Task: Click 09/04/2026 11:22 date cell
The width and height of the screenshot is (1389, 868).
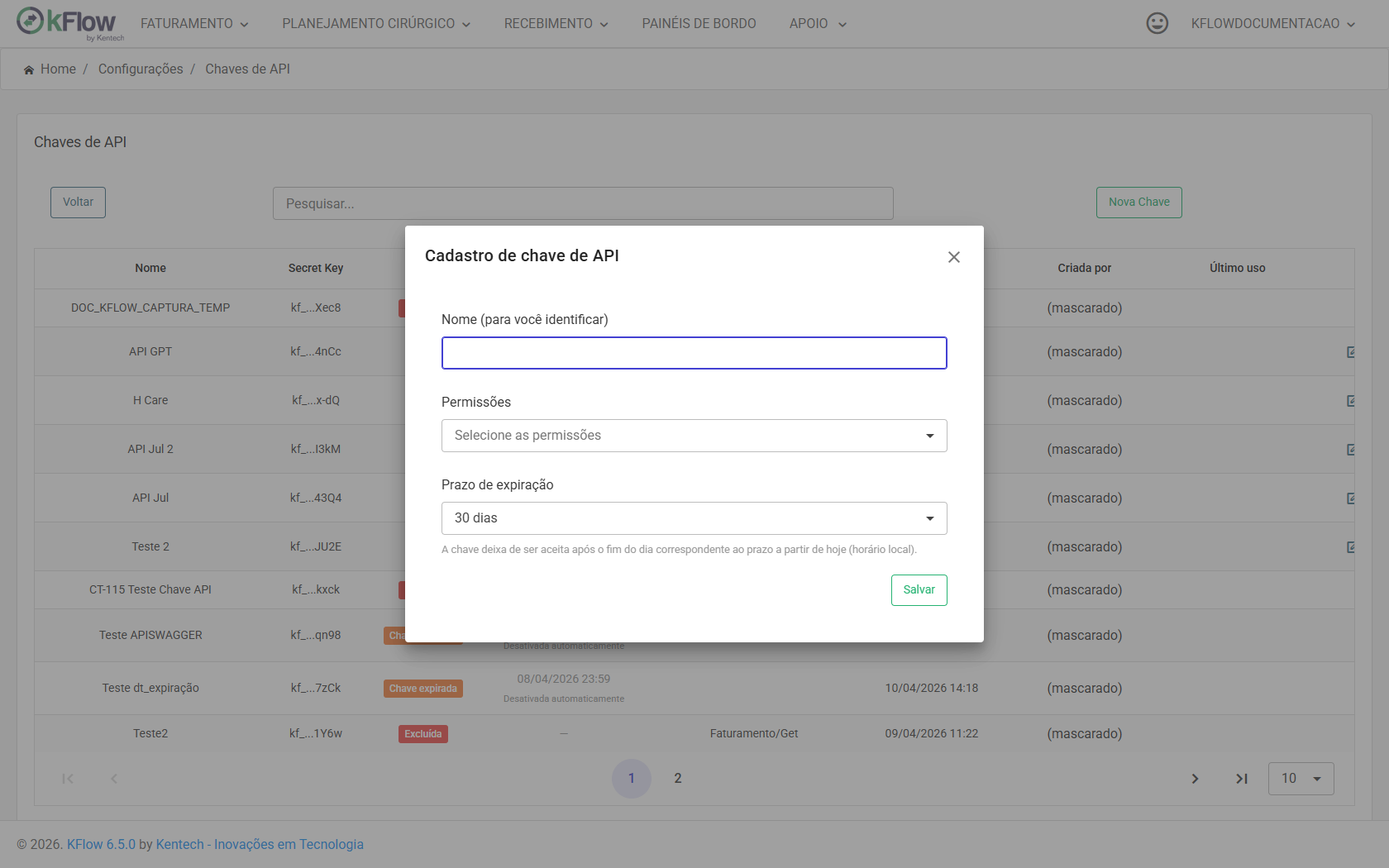Action: click(932, 733)
